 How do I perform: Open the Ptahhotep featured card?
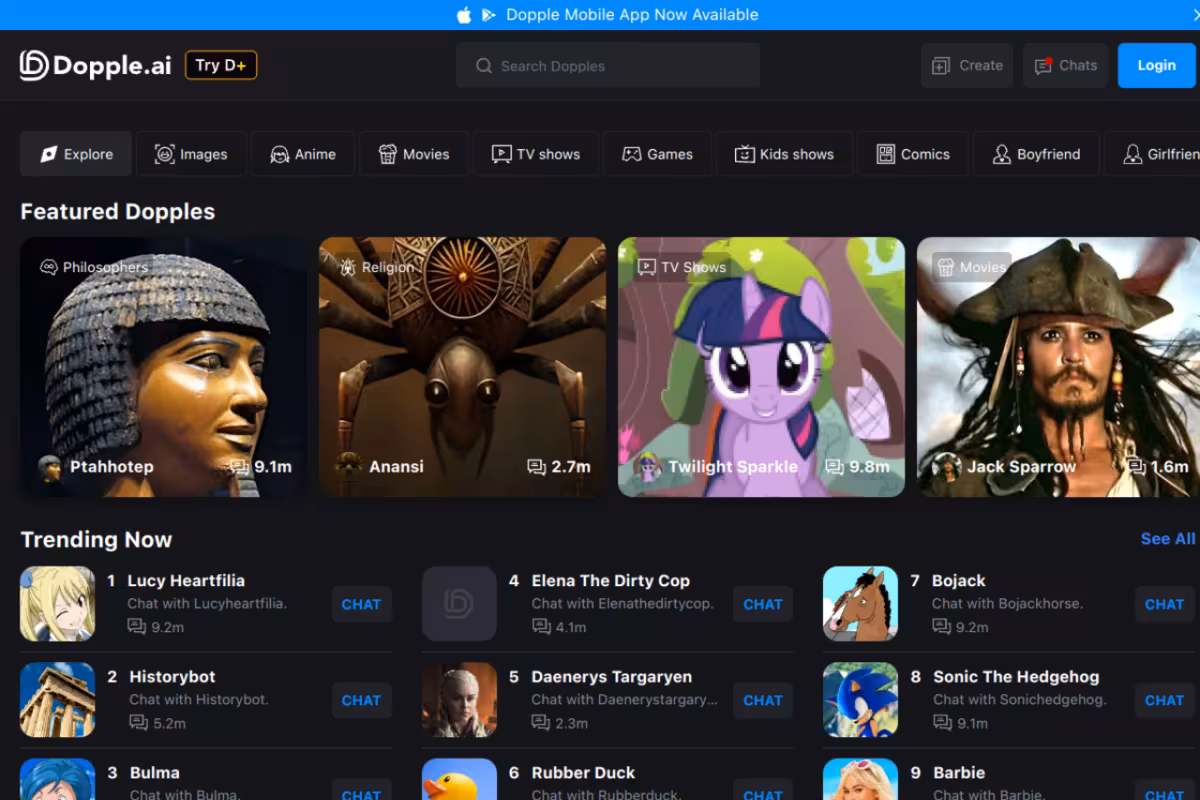164,367
